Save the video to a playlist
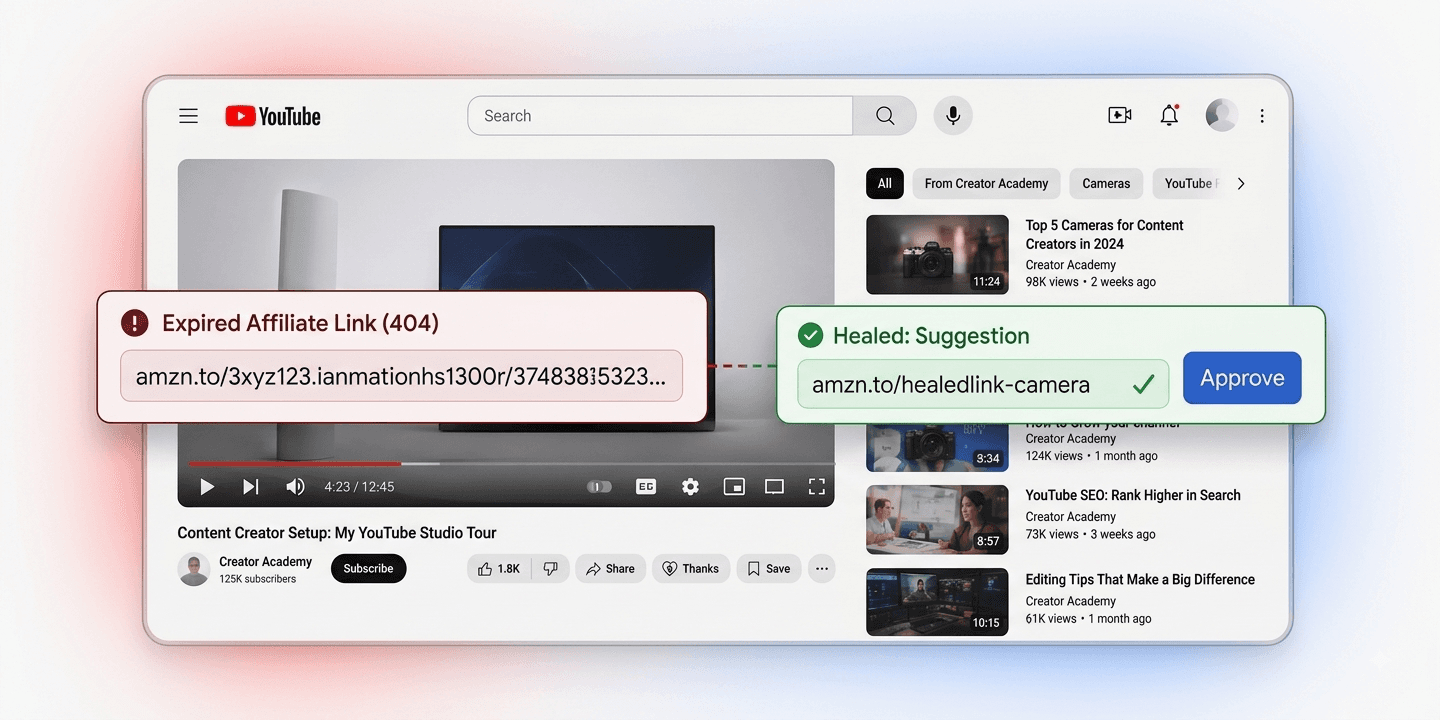Image resolution: width=1440 pixels, height=720 pixels. [769, 569]
